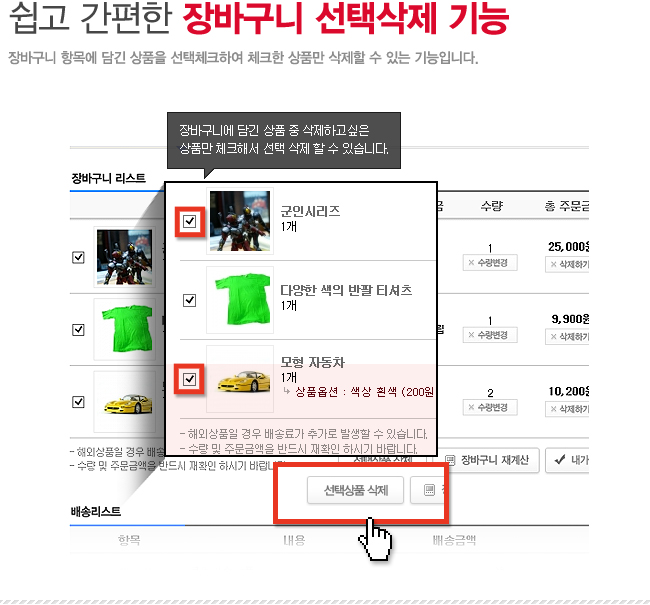
Task: Click 수량변경 for the 25,000원 item
Action: click(x=490, y=262)
